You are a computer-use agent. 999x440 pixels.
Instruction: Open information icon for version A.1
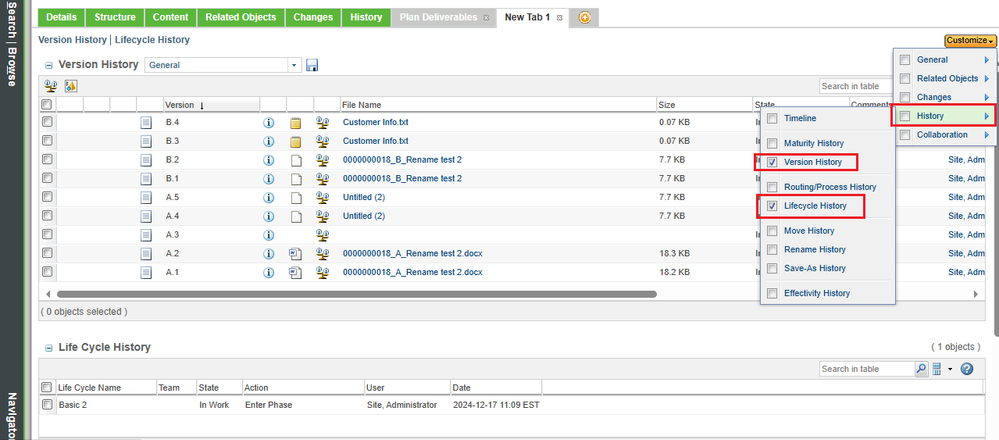click(268, 273)
